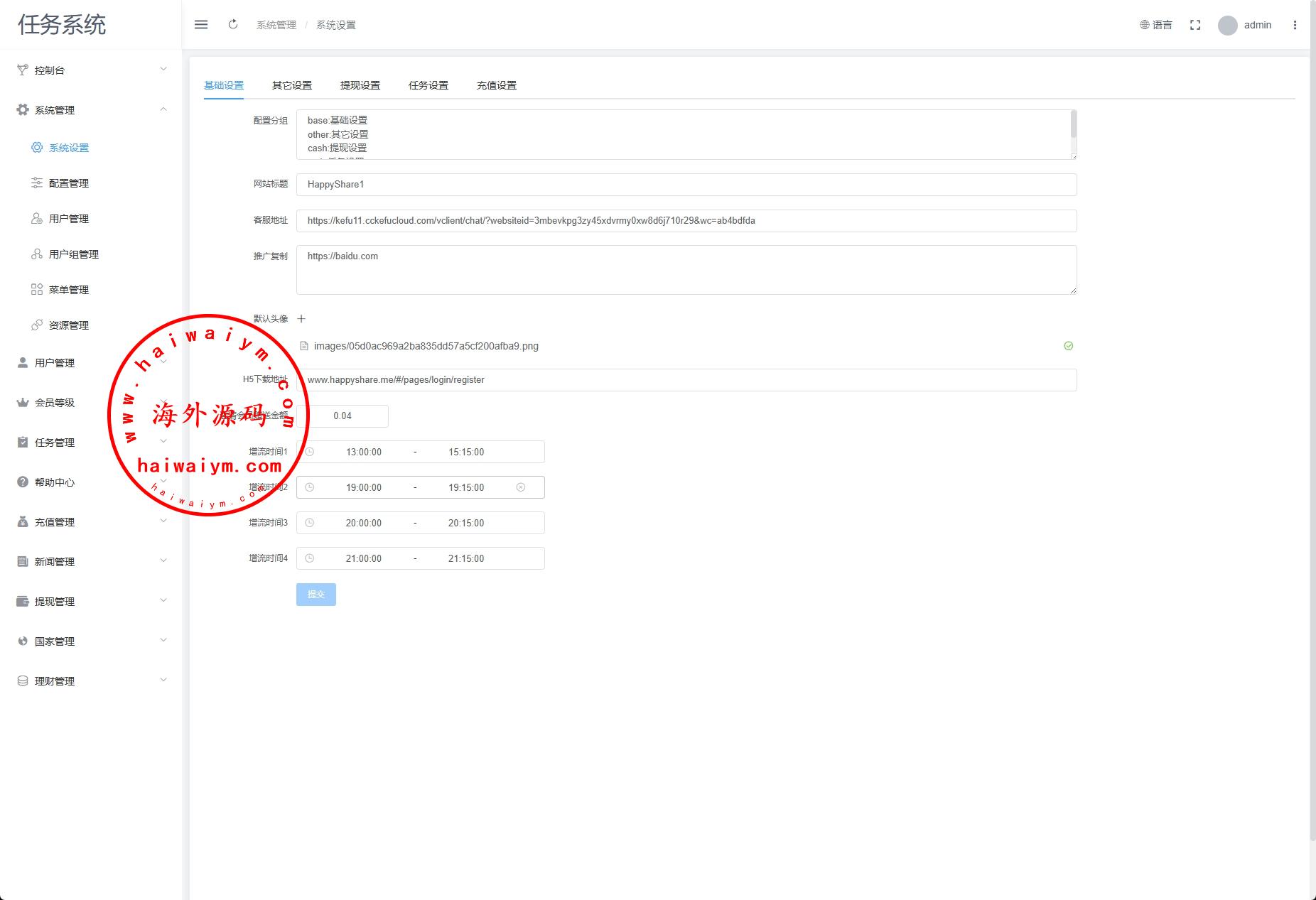Toggle the hamburger sidebar collapse icon

tap(201, 25)
